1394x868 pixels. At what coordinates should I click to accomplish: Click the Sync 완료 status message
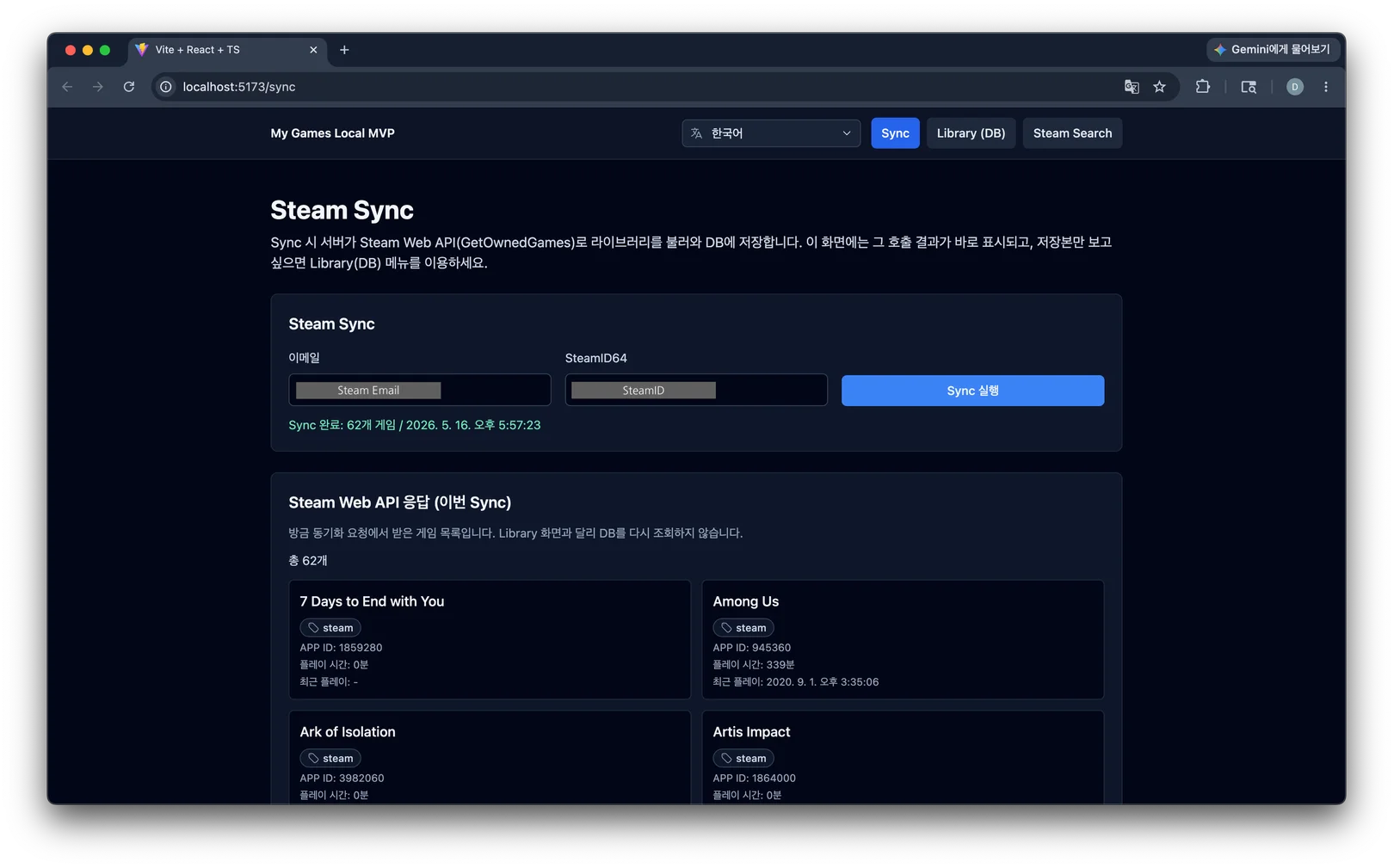[415, 425]
